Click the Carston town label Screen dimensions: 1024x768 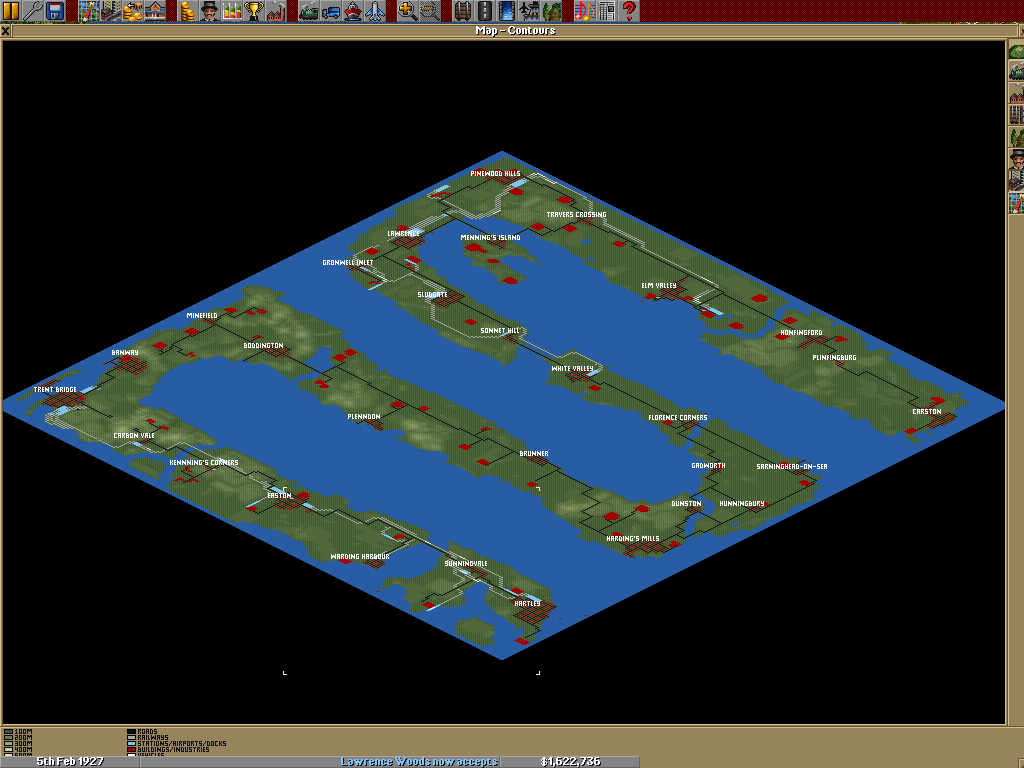coord(927,412)
